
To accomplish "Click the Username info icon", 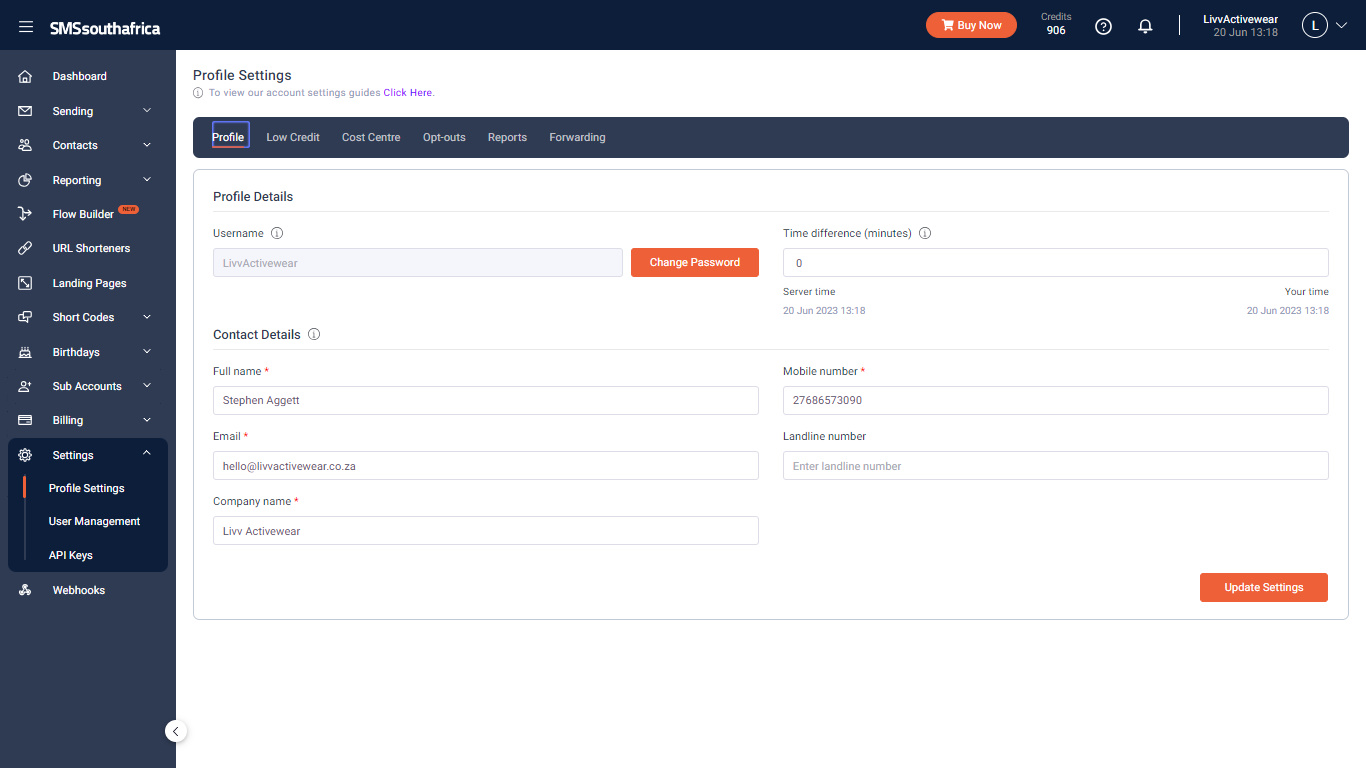I will click(x=277, y=233).
